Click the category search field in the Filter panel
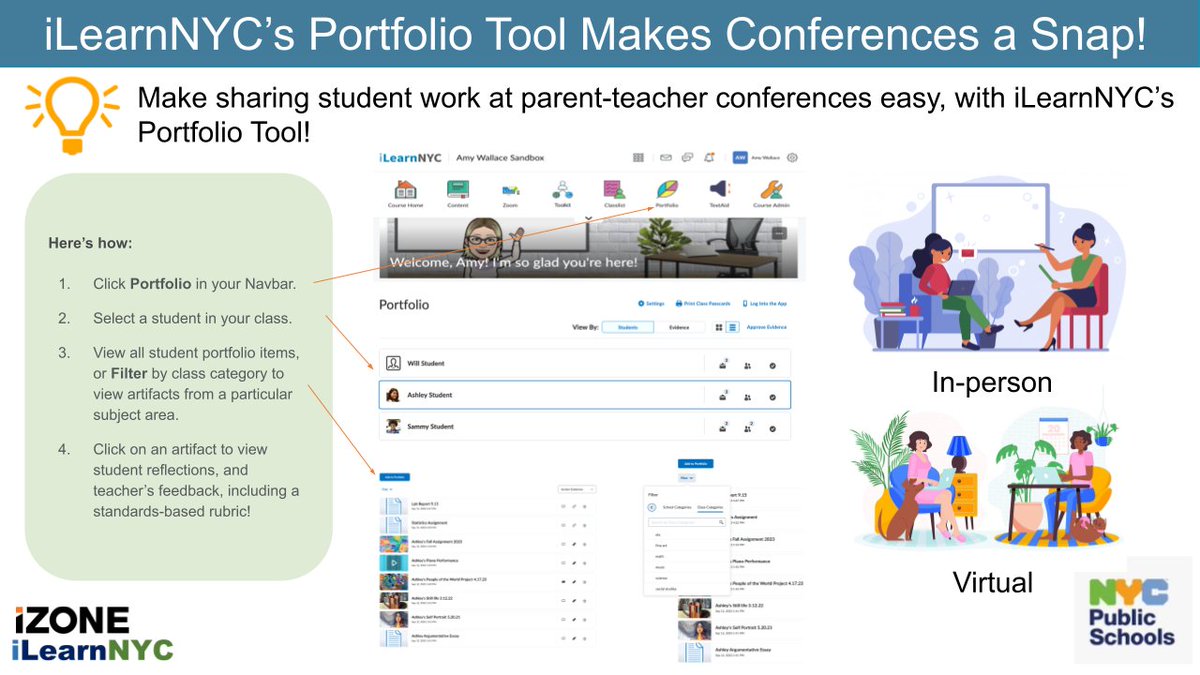 point(686,522)
